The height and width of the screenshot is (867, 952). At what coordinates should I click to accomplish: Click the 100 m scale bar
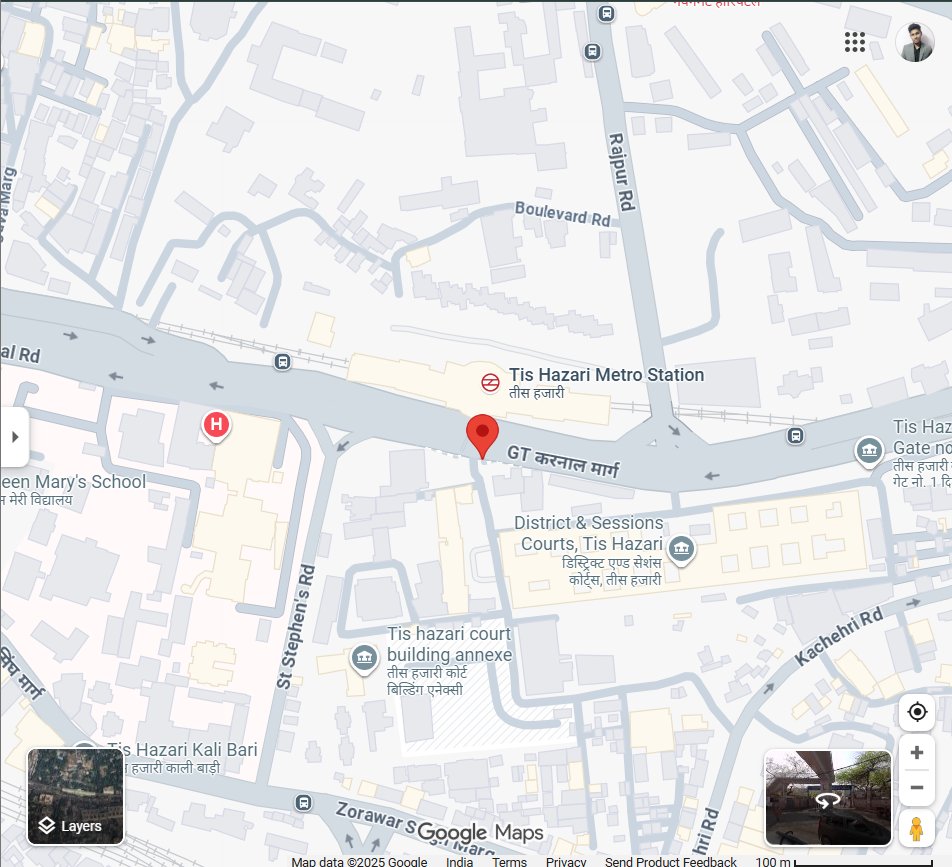pyautogui.click(x=844, y=862)
